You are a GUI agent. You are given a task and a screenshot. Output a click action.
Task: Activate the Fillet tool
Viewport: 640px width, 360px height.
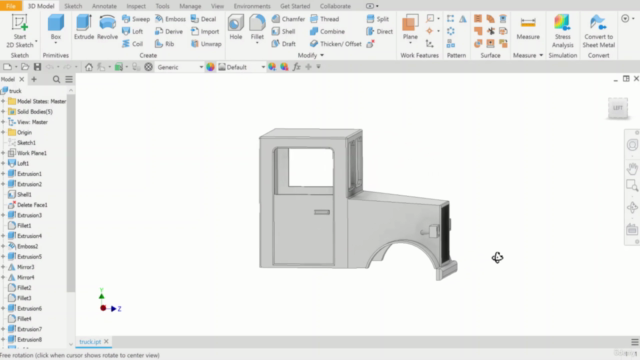[x=257, y=27]
